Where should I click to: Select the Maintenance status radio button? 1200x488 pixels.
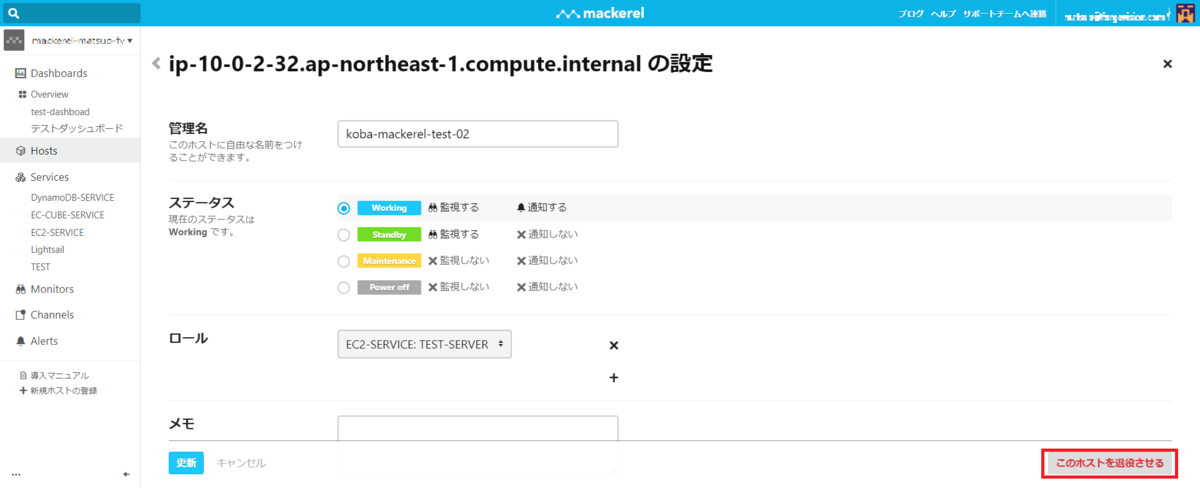point(344,261)
